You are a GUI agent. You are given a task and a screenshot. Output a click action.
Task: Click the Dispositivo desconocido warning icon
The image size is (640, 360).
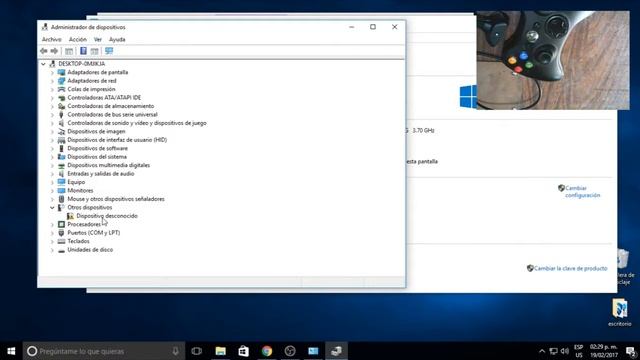point(70,216)
